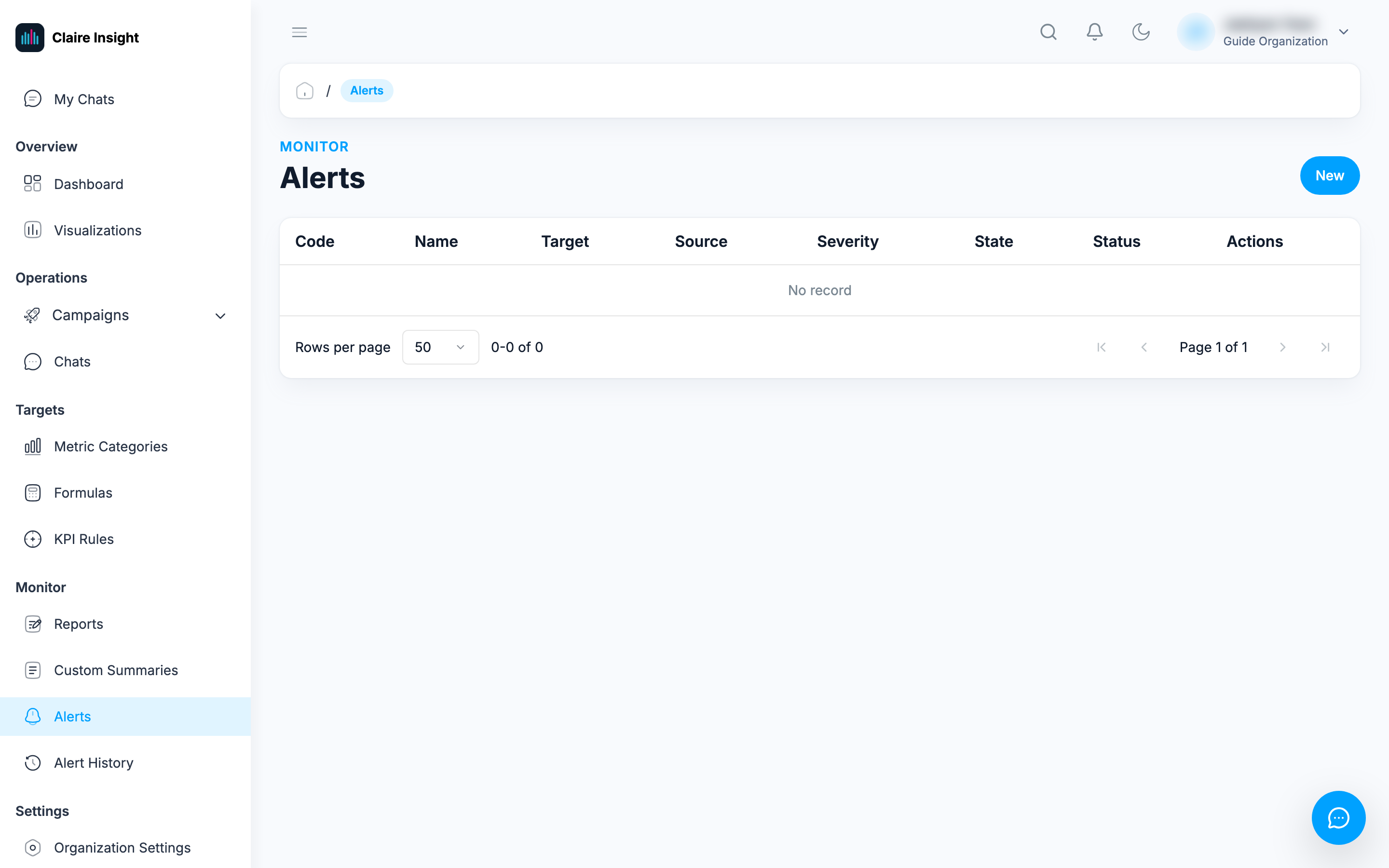Click the Code column header
Screen dimensions: 1389x868
point(314,241)
